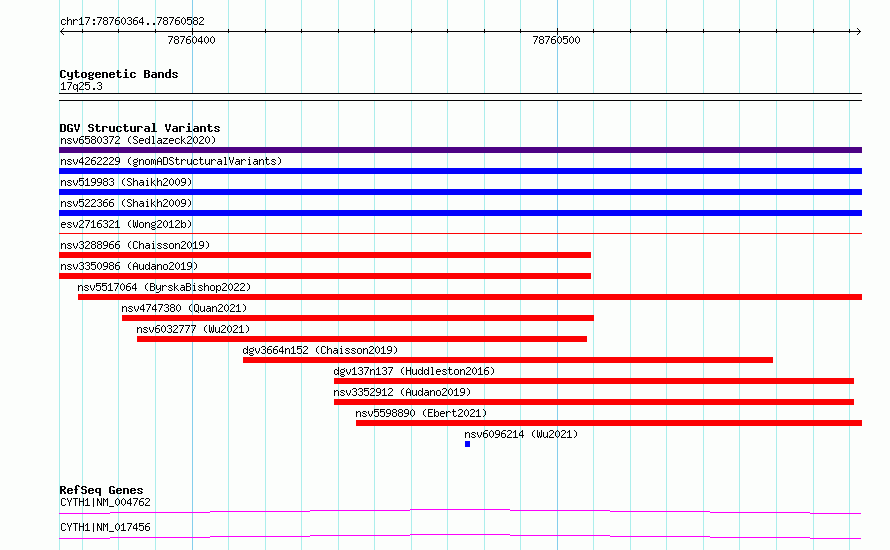The height and width of the screenshot is (550, 890).
Task: Click the chr17:78760364..78760582 region label
Action: coord(132,21)
